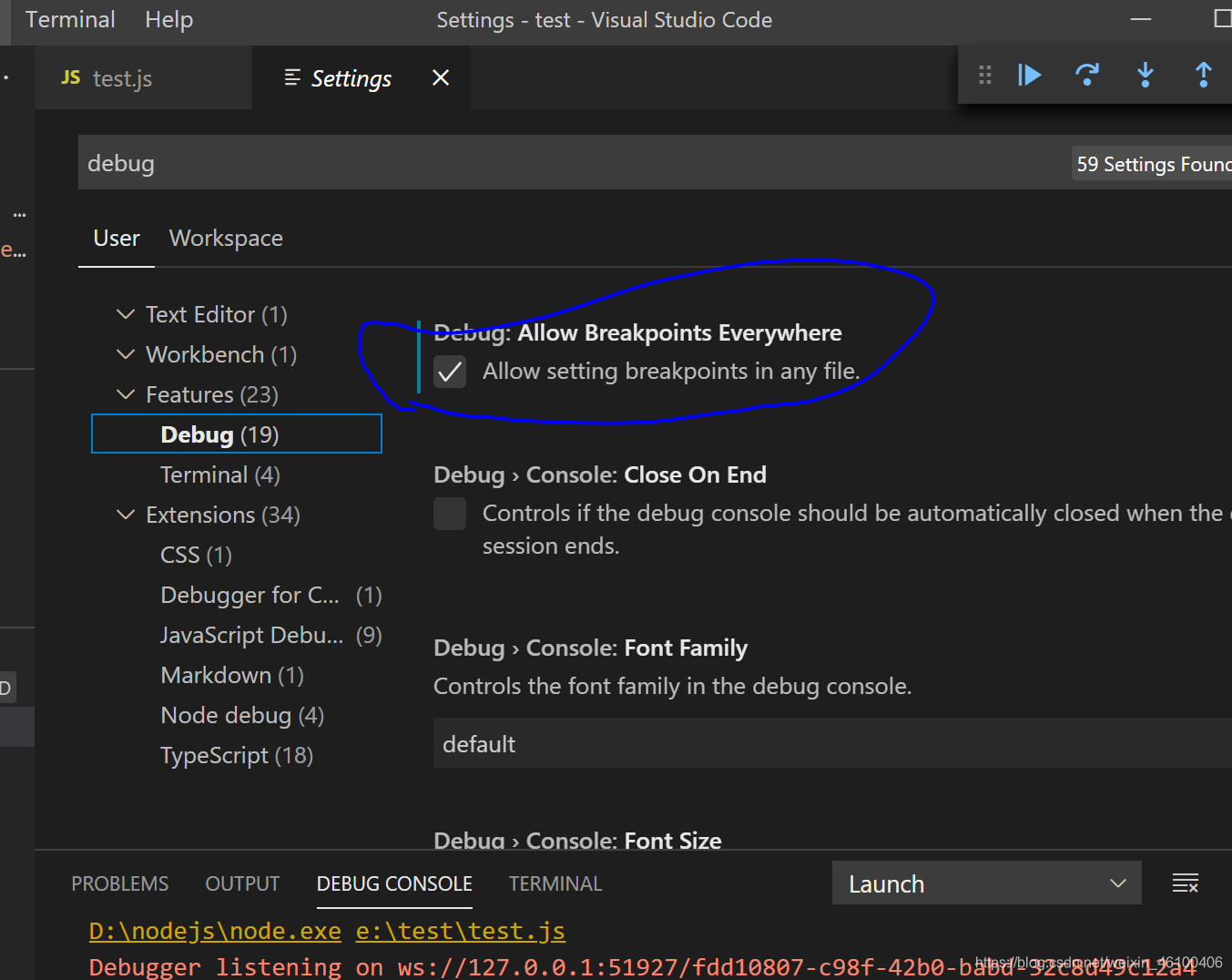Select TypeScript (18) settings entry

click(x=237, y=755)
